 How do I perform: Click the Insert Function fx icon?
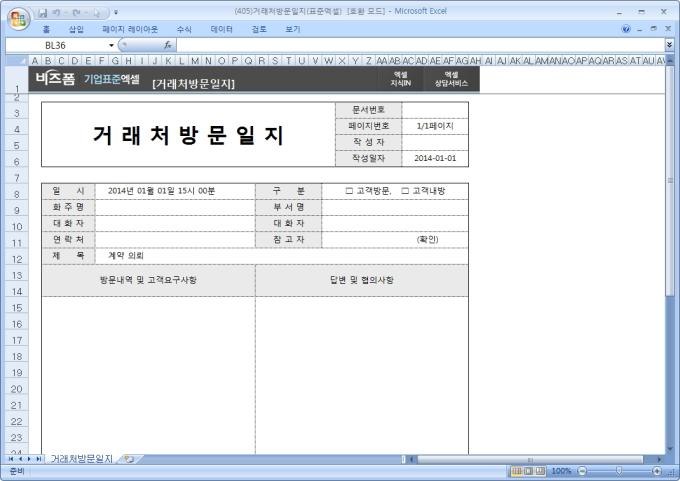[168, 45]
